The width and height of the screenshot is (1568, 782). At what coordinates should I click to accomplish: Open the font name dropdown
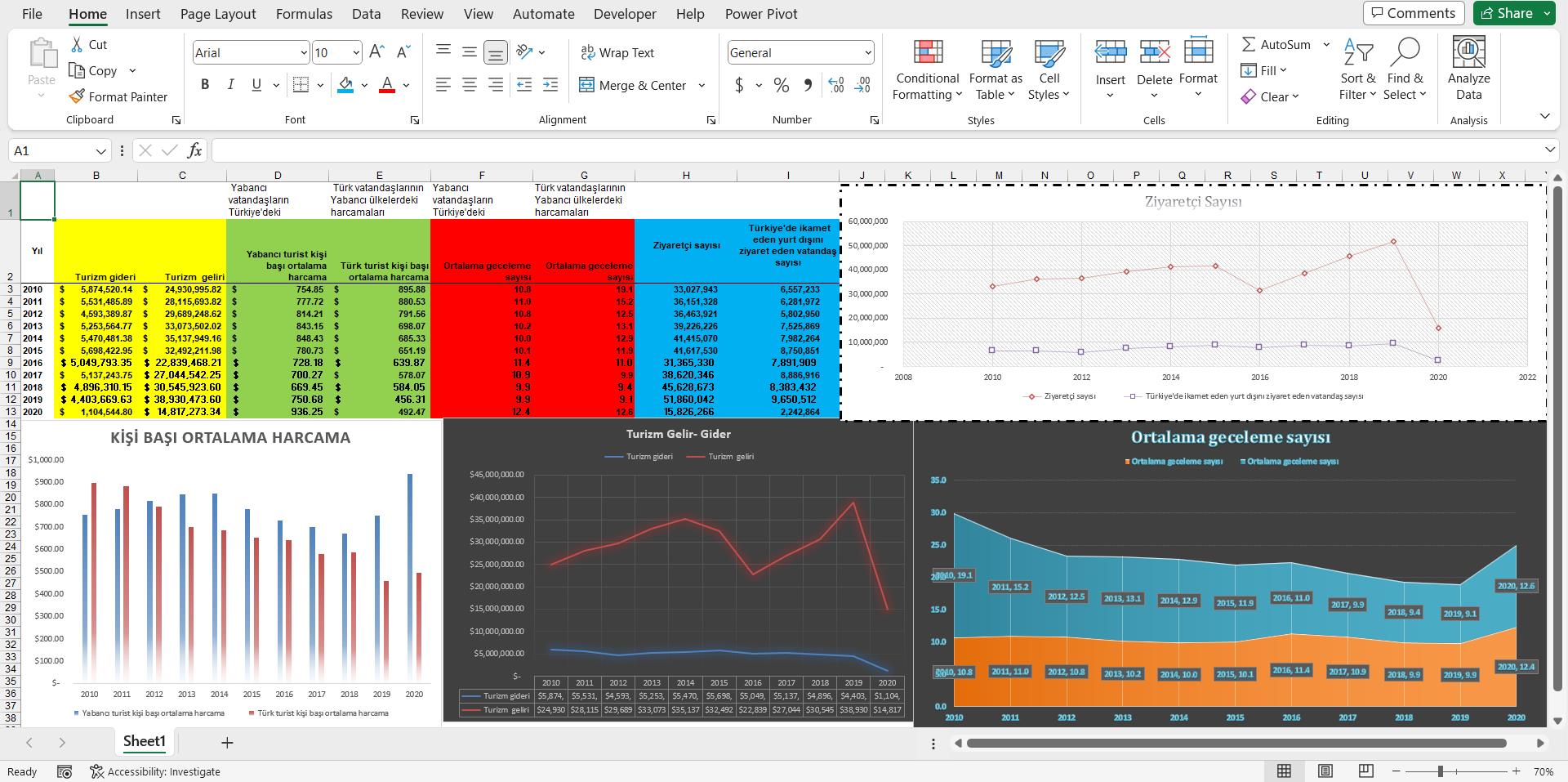303,53
